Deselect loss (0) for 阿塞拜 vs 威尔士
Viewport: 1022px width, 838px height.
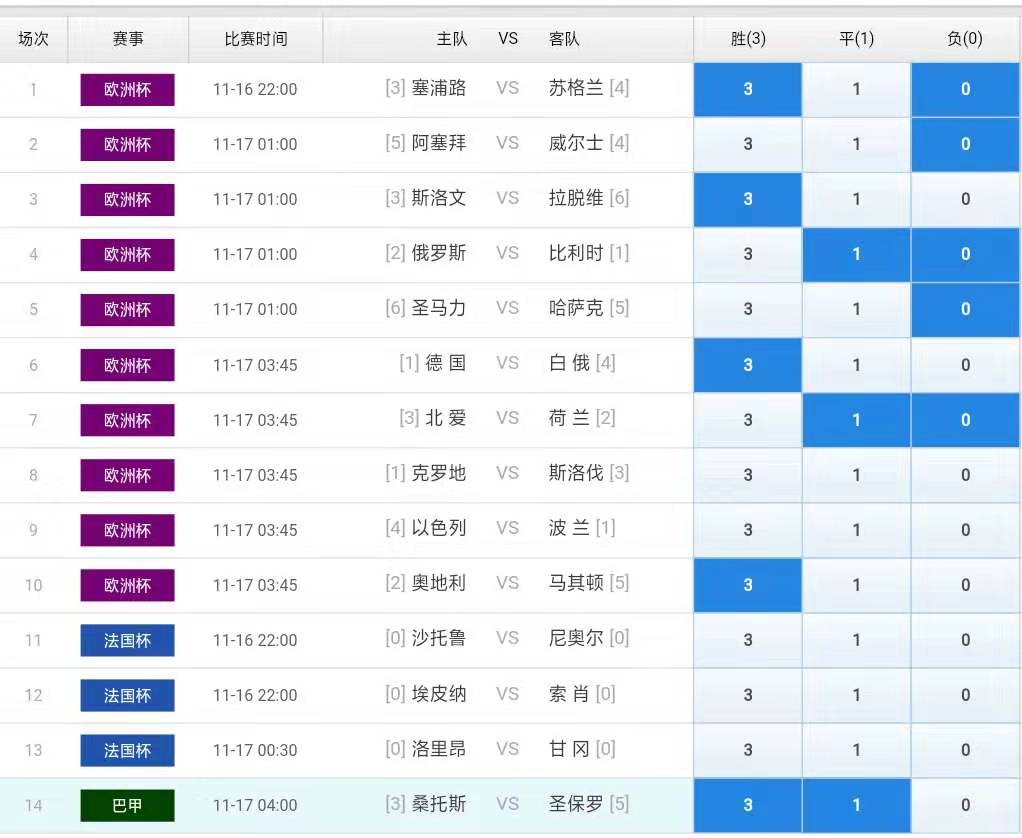965,144
